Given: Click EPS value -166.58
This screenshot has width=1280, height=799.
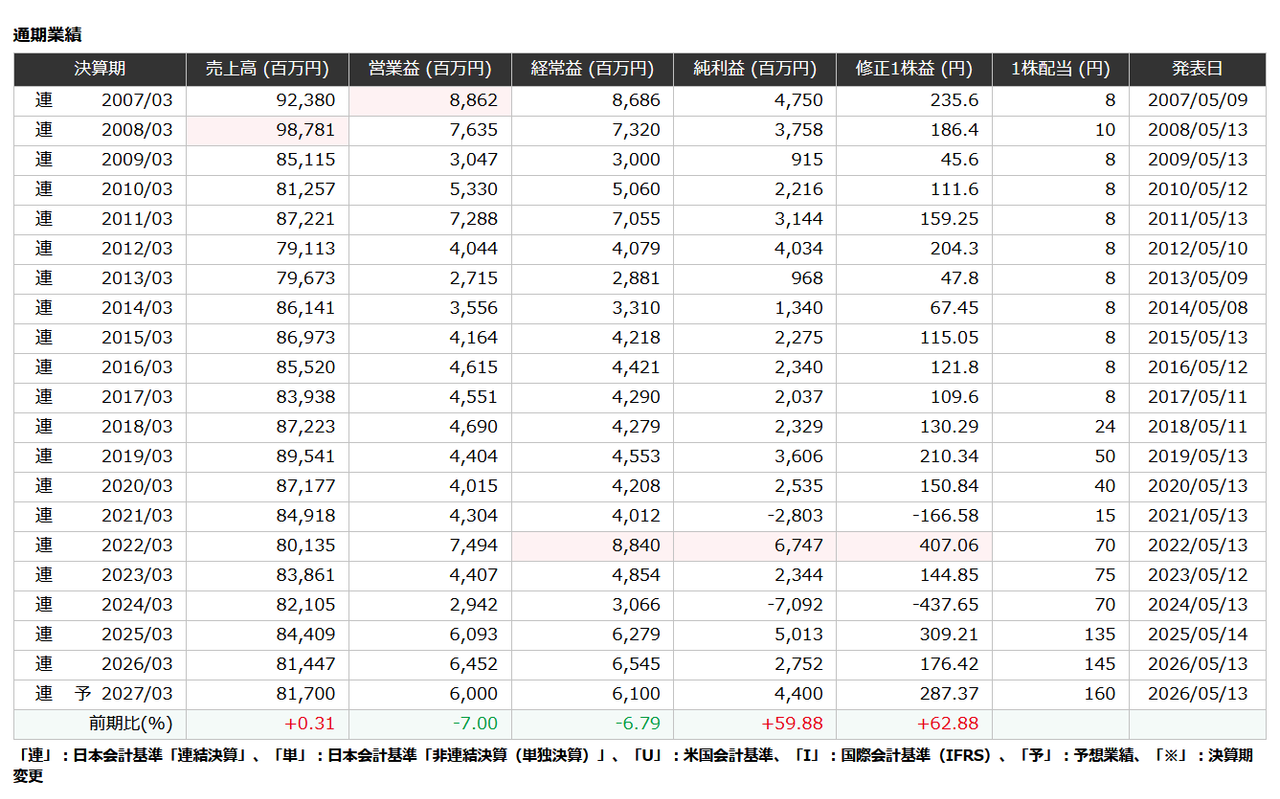Looking at the screenshot, I should click(945, 515).
